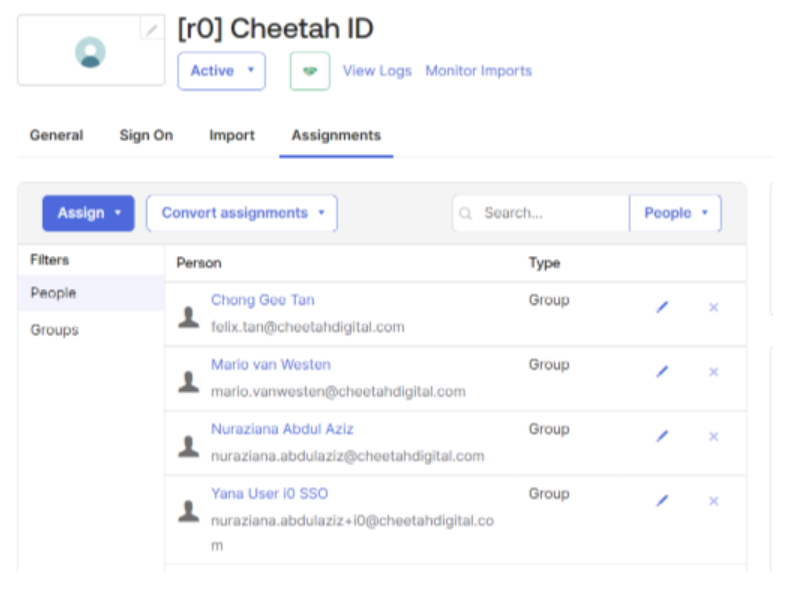Select Groups filter in sidebar
The width and height of the screenshot is (794, 592).
coord(54,330)
